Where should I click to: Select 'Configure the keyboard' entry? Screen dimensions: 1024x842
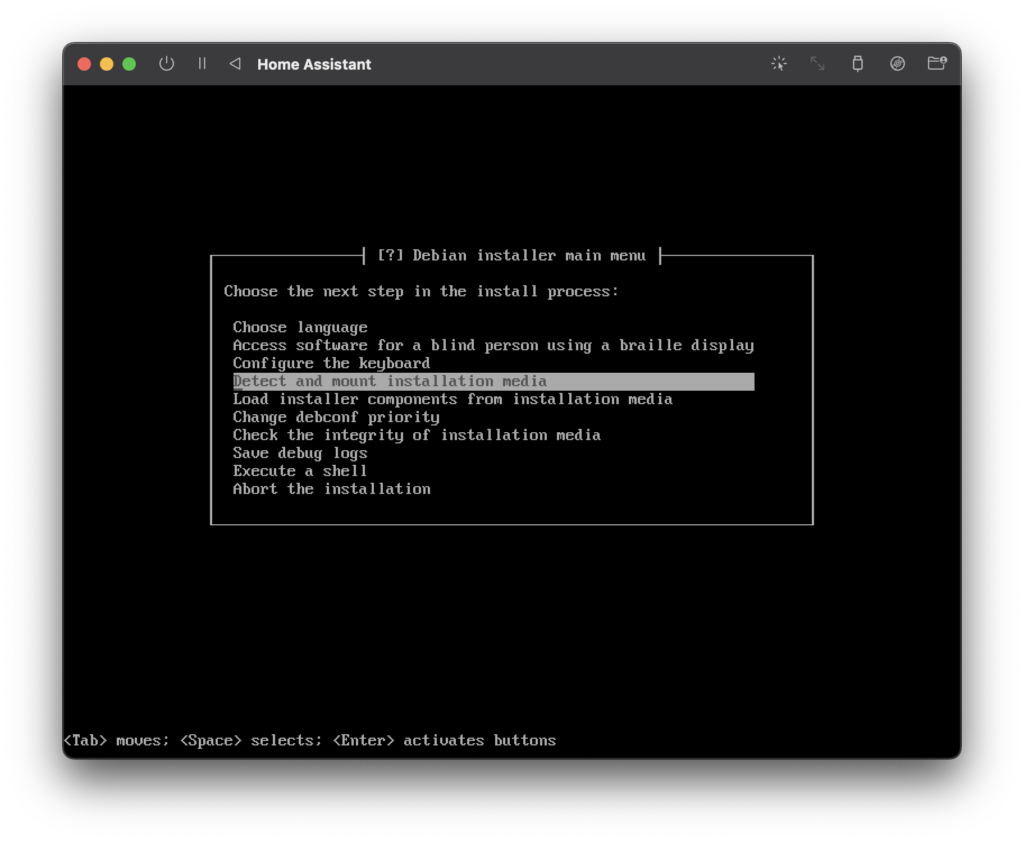331,363
